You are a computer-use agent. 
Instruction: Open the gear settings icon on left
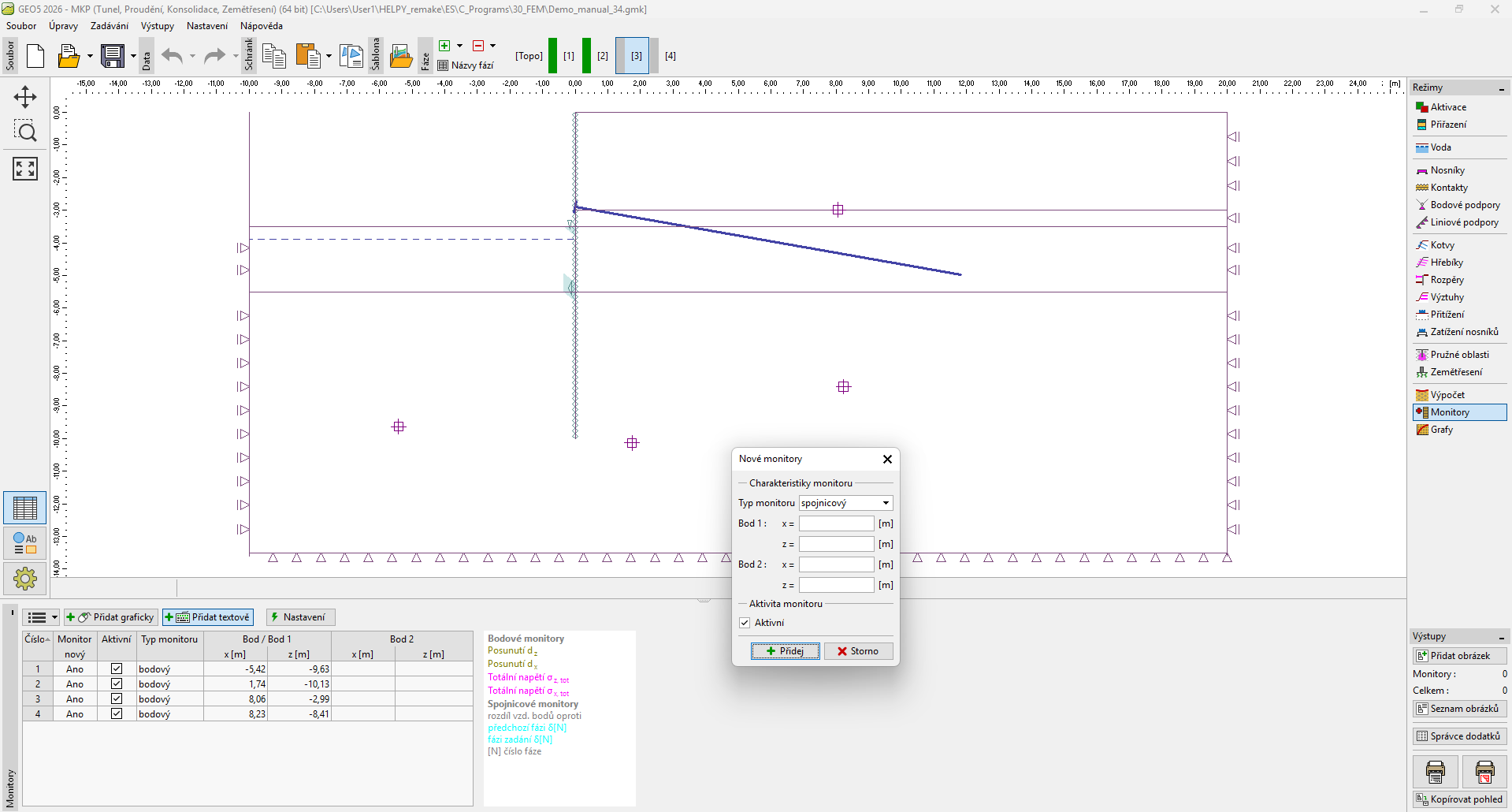click(25, 579)
